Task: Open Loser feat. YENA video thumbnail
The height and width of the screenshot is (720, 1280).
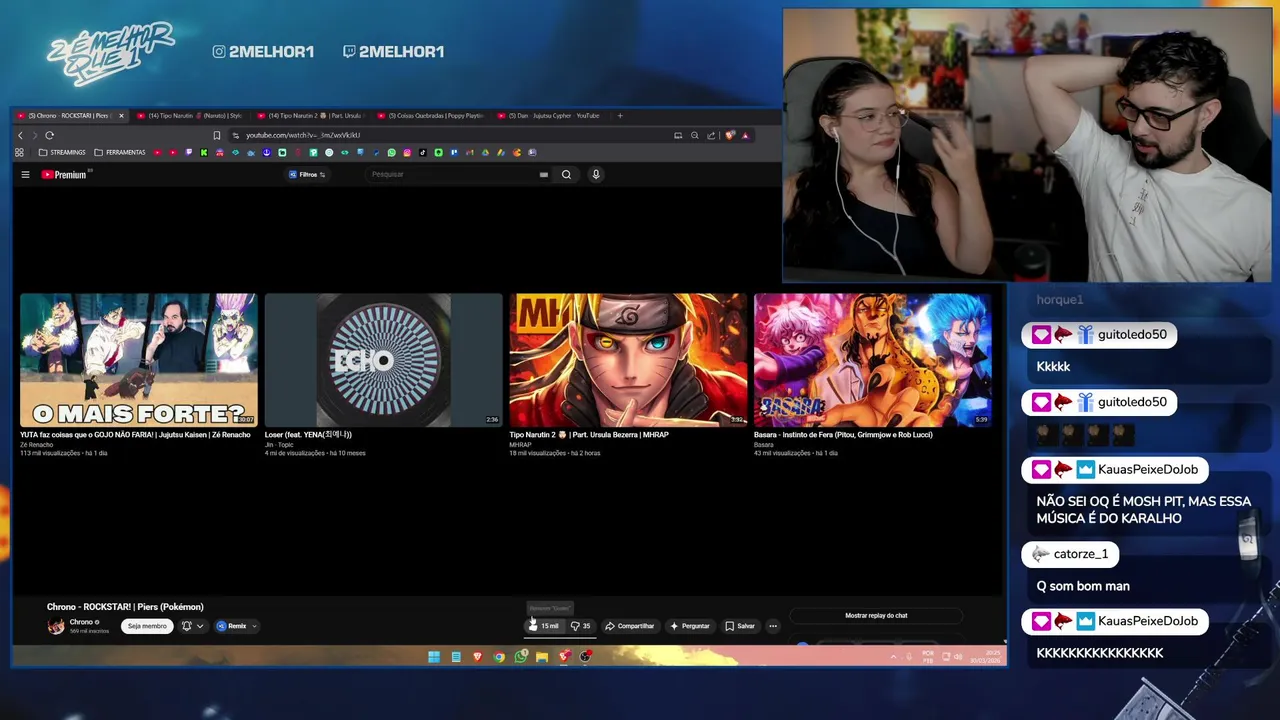Action: 383,360
